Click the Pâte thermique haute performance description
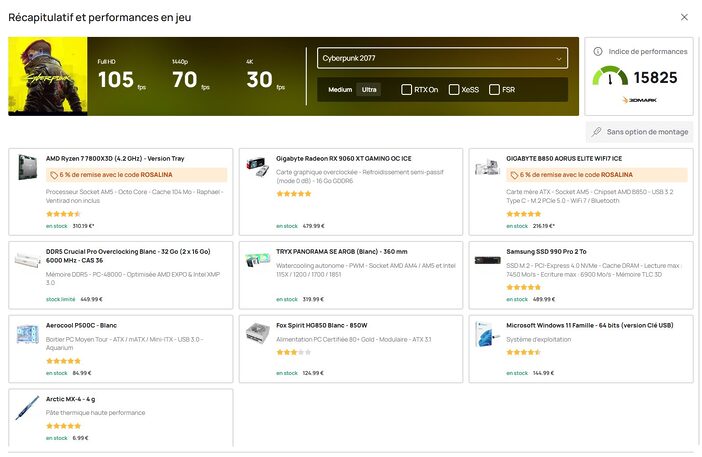This screenshot has width=702, height=457. click(x=95, y=413)
